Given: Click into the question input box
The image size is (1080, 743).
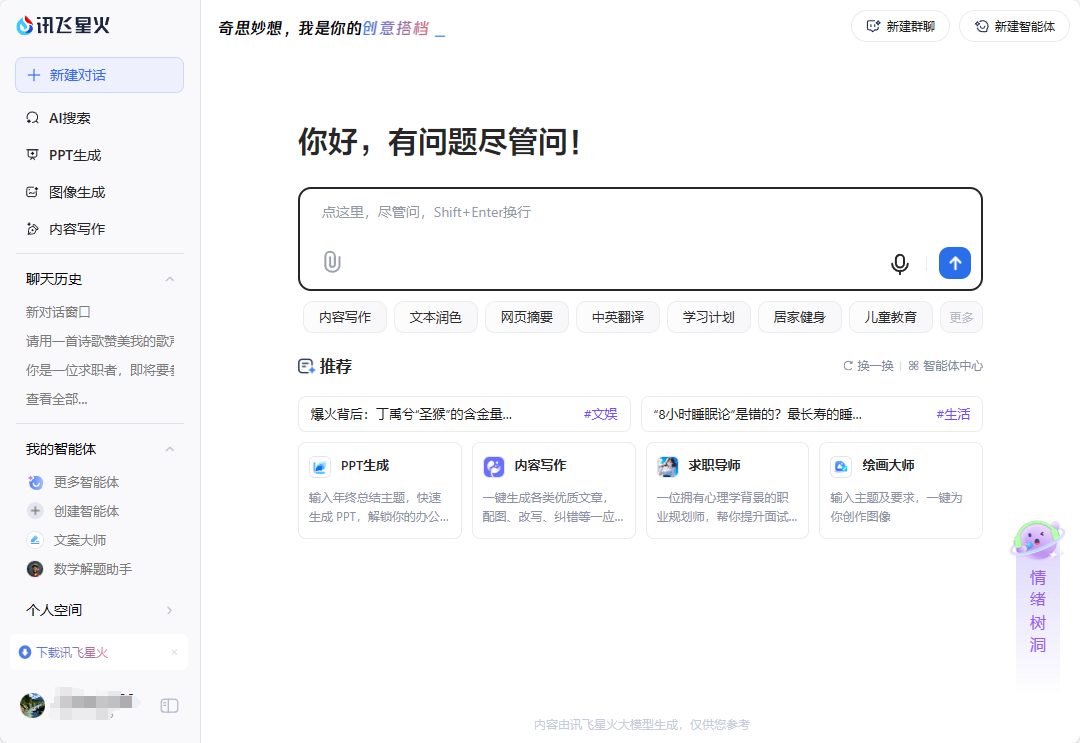Looking at the screenshot, I should [x=640, y=239].
